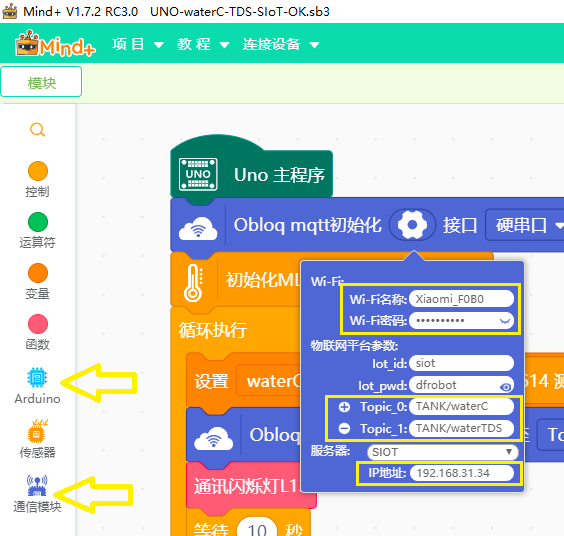
Task: Click the Wi-Fi: section heading in popup
Action: pos(327,281)
